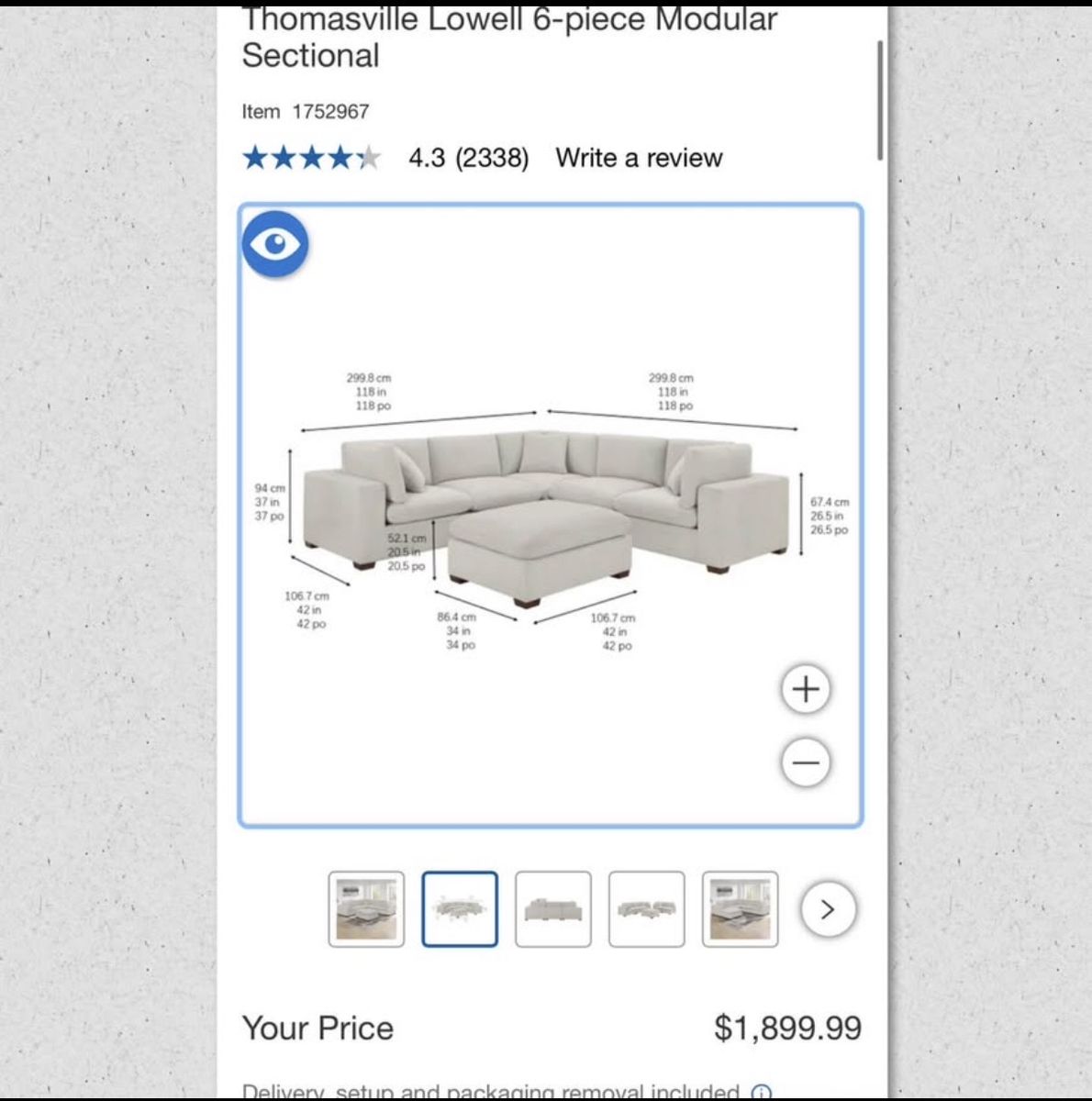Click the $1,899.99 price
The image size is (1092, 1101).
tap(787, 1028)
